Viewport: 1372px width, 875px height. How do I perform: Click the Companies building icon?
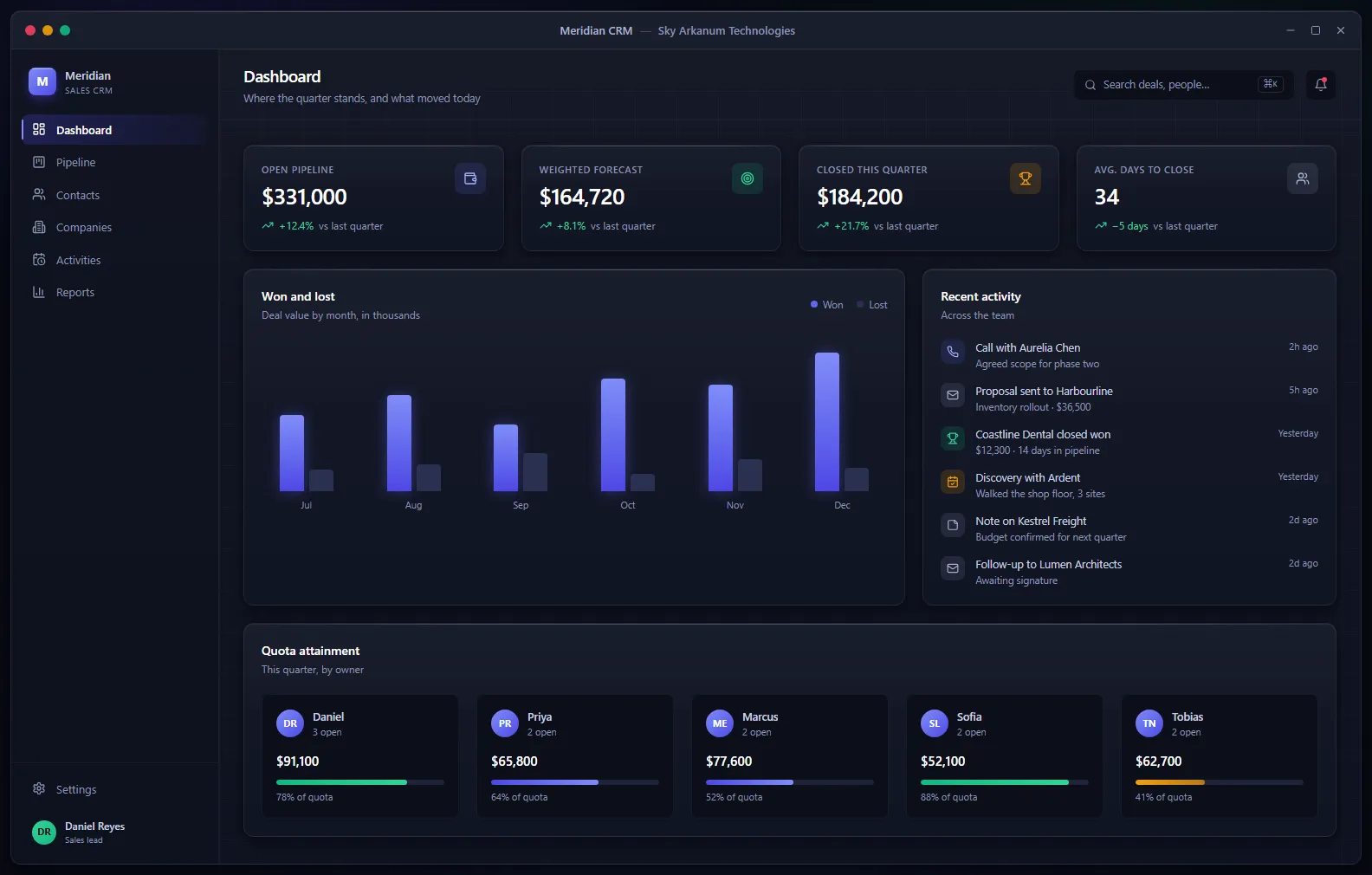(x=39, y=227)
